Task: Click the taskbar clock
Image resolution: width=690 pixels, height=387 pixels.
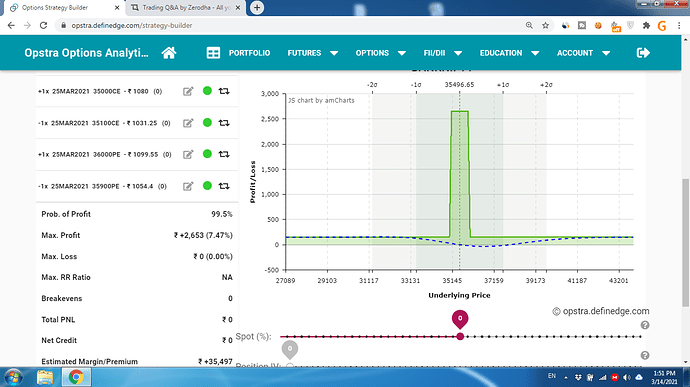Action: click(664, 377)
